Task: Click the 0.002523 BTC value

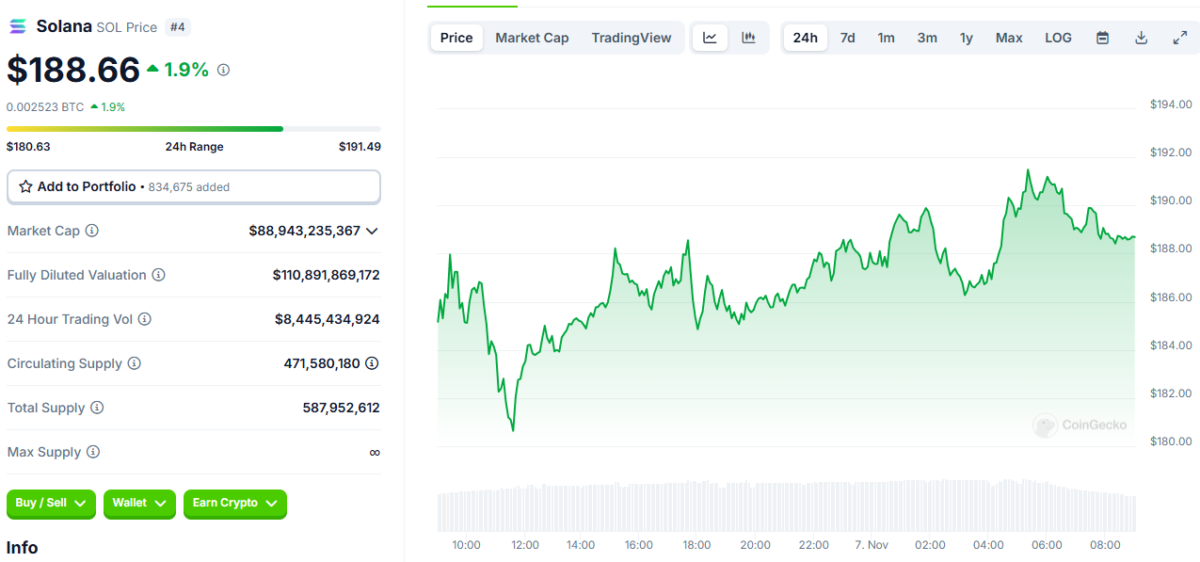Action: coord(45,107)
